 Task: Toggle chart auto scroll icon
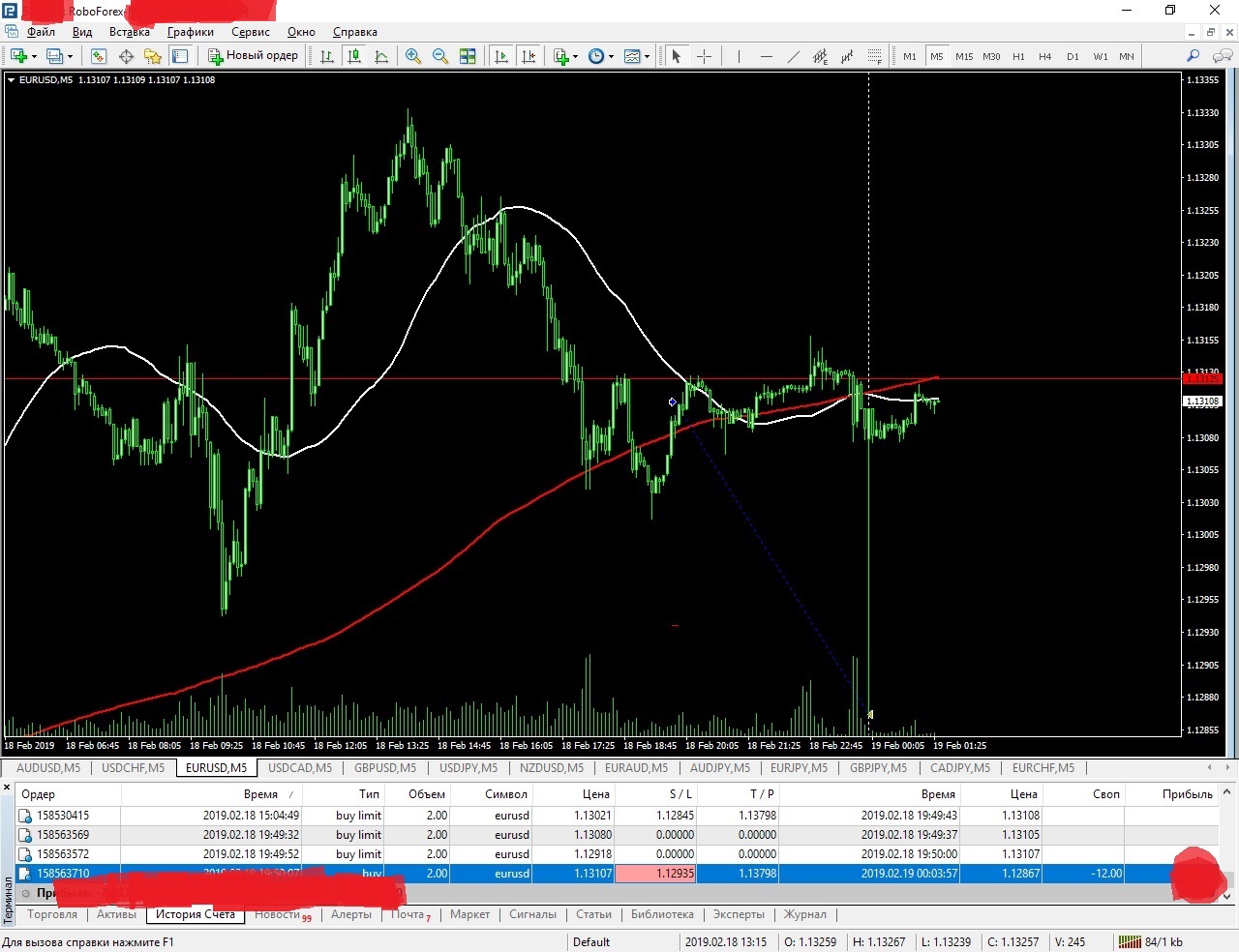coord(501,56)
